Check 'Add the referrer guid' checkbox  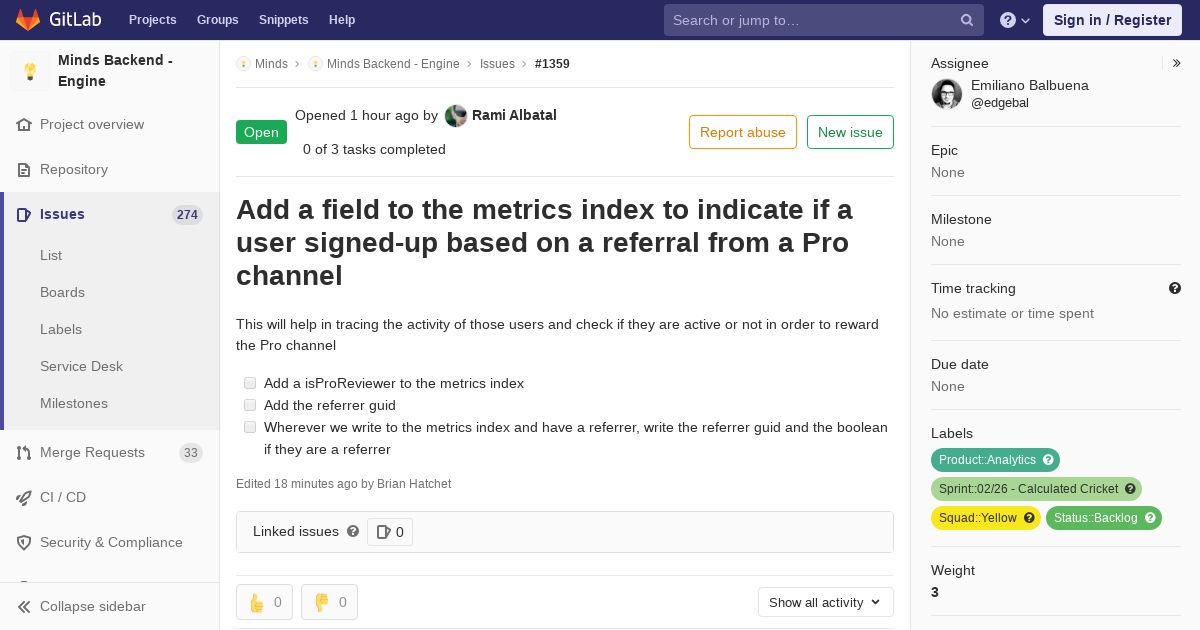coord(250,405)
